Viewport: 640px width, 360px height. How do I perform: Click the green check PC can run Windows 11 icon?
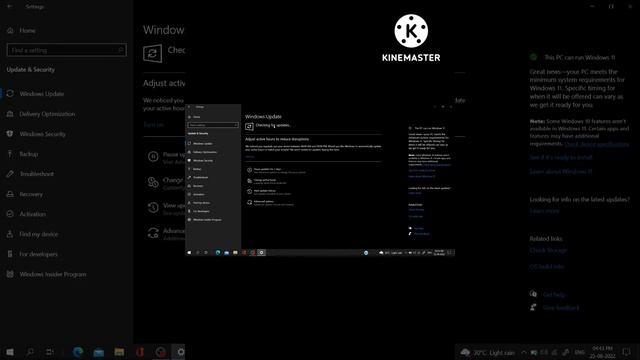point(533,57)
